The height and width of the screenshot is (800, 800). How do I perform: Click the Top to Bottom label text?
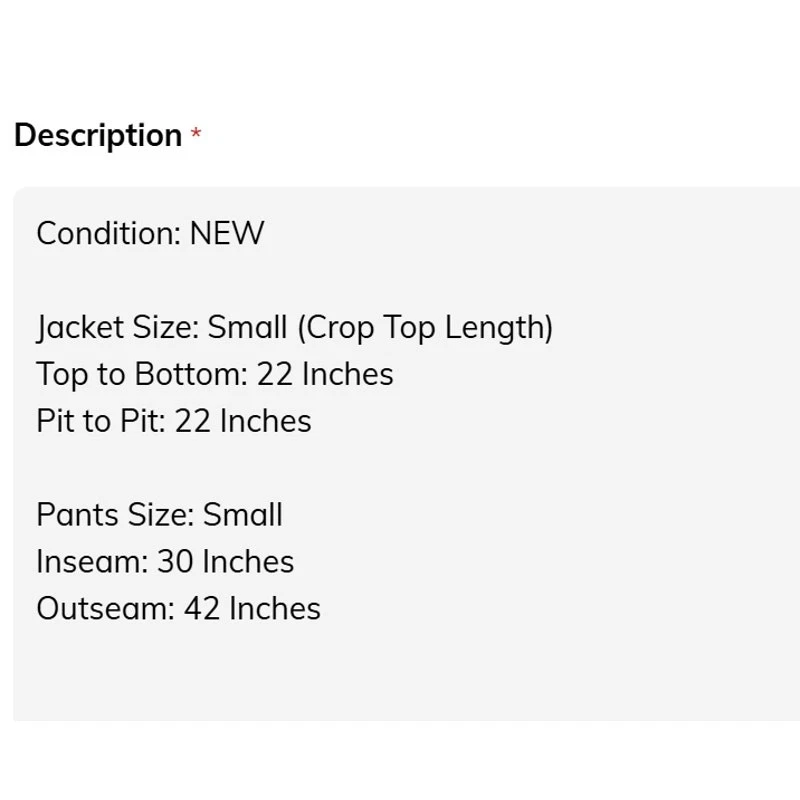(142, 374)
